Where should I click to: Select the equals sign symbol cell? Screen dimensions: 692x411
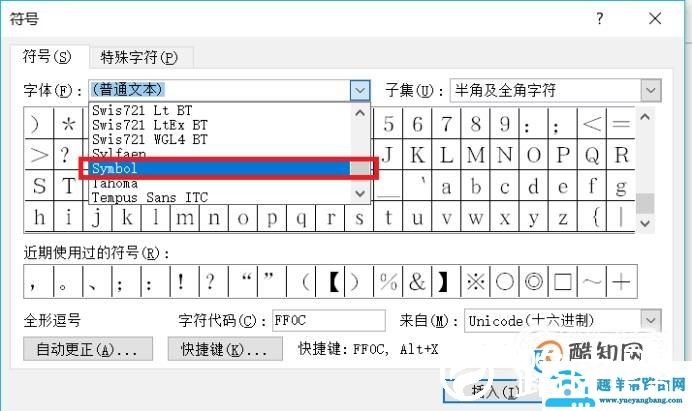621,124
